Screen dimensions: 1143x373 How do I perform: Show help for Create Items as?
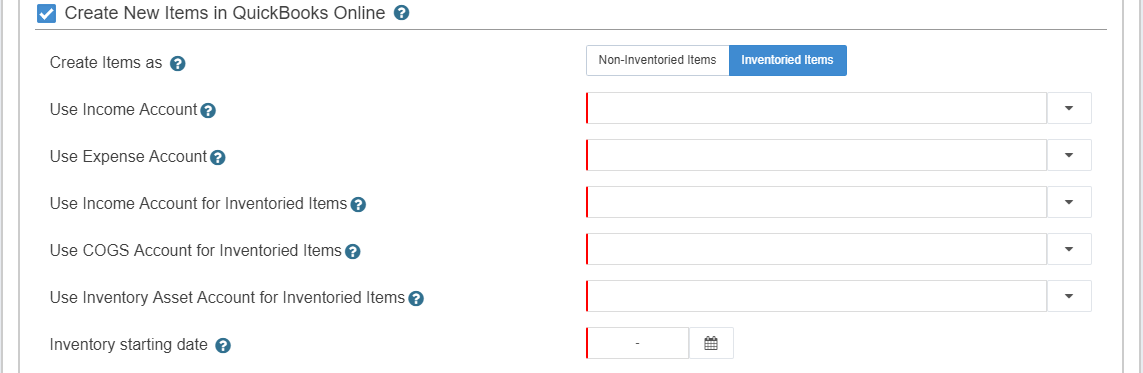click(x=178, y=63)
